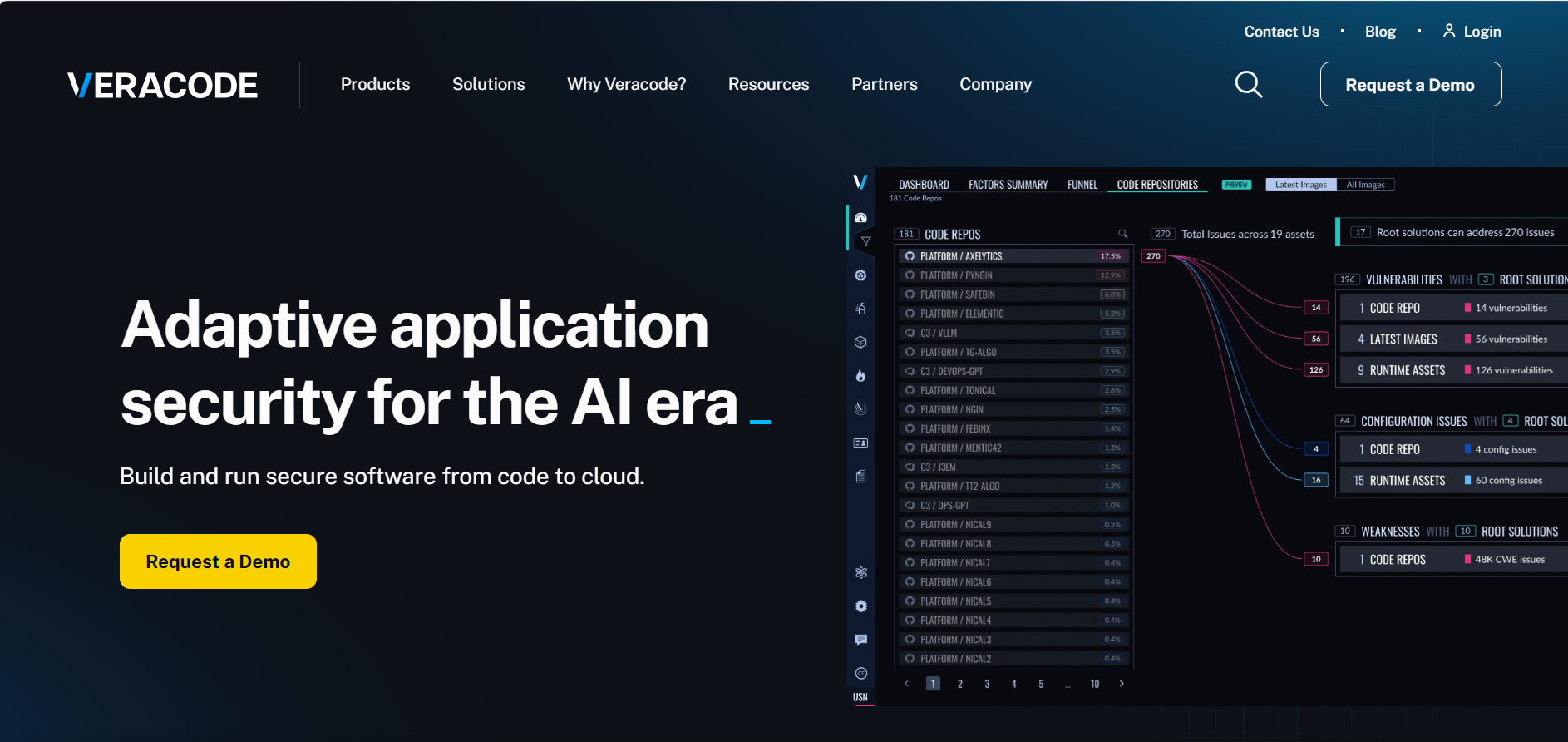The image size is (1568, 742).
Task: Select the CODE REPOSITORIES tab
Action: tap(1157, 185)
